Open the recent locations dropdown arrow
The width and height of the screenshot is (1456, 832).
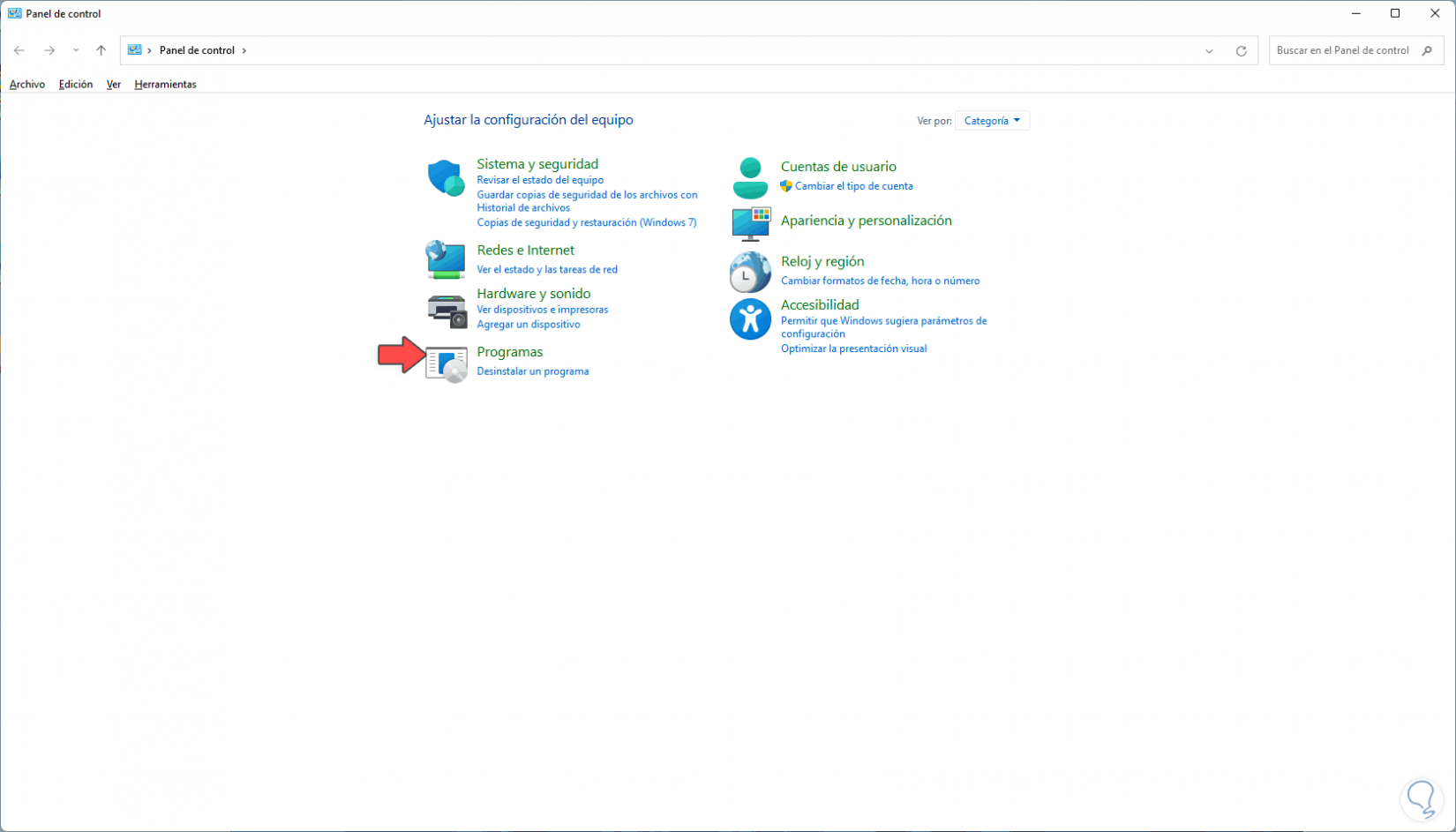coord(76,50)
